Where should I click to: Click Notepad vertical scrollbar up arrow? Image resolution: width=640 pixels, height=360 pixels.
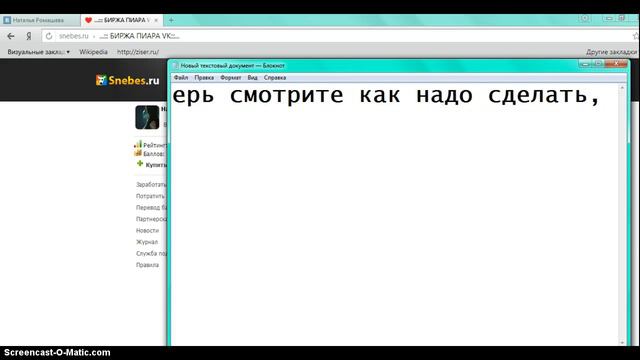click(622, 87)
